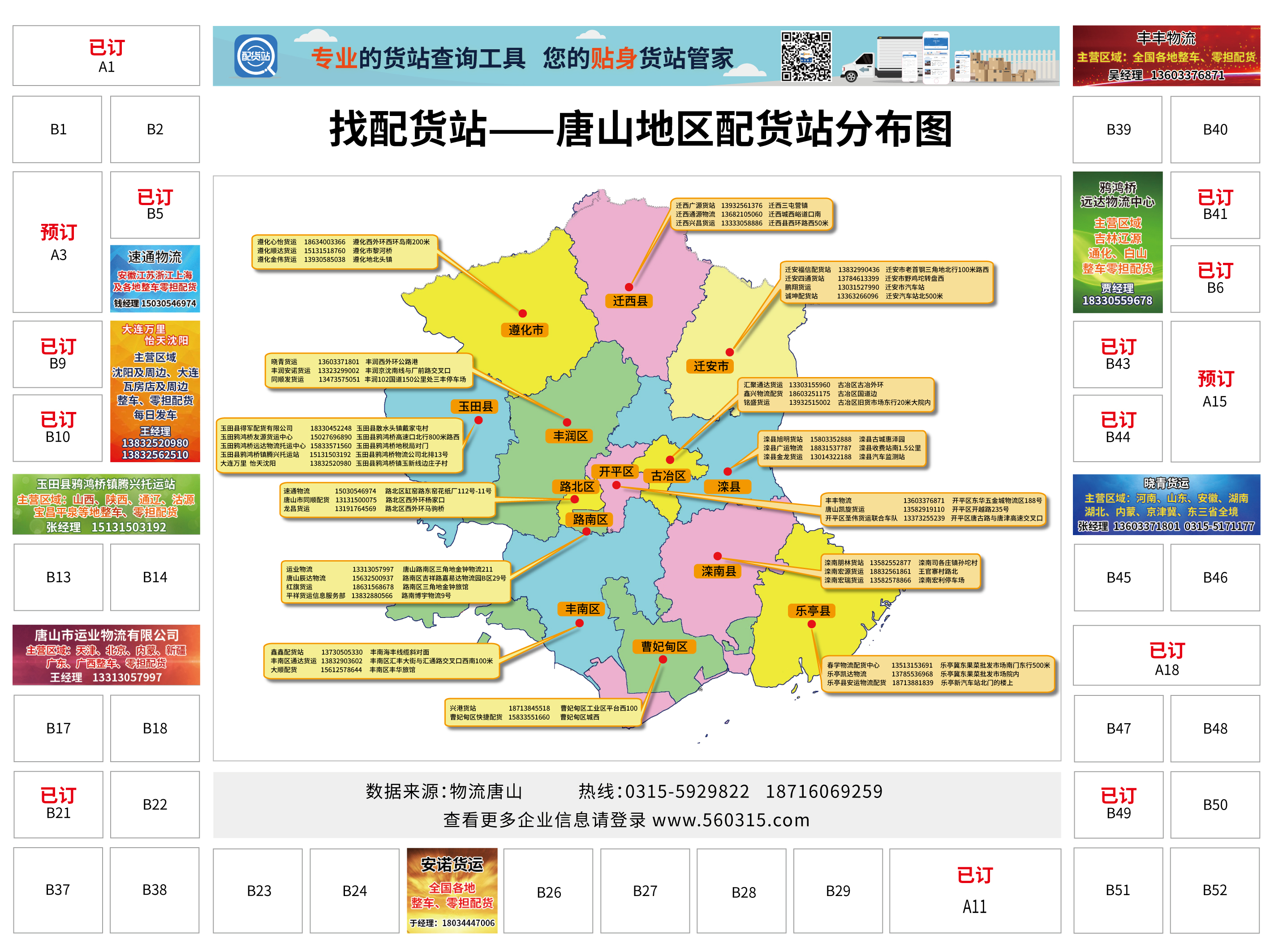Viewport: 1270px width, 952px height.
Task: Click the 迁西广源货站 info callout
Action: point(752,214)
